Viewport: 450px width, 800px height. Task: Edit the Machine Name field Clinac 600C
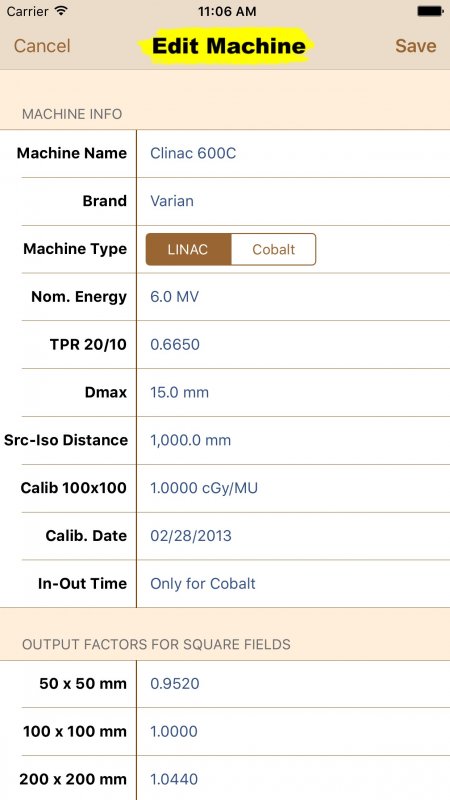point(293,153)
